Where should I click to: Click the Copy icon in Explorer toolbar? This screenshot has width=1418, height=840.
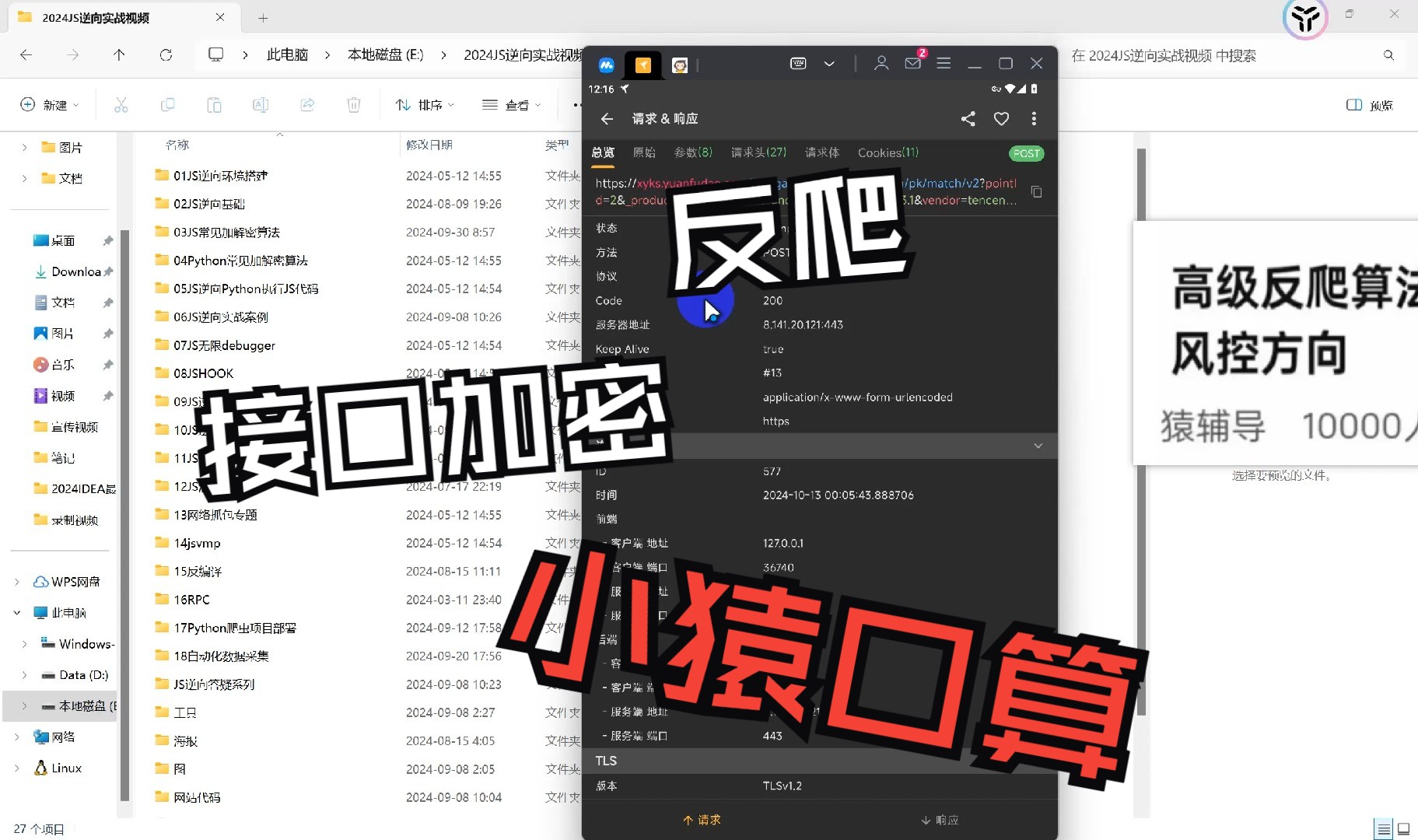(167, 105)
